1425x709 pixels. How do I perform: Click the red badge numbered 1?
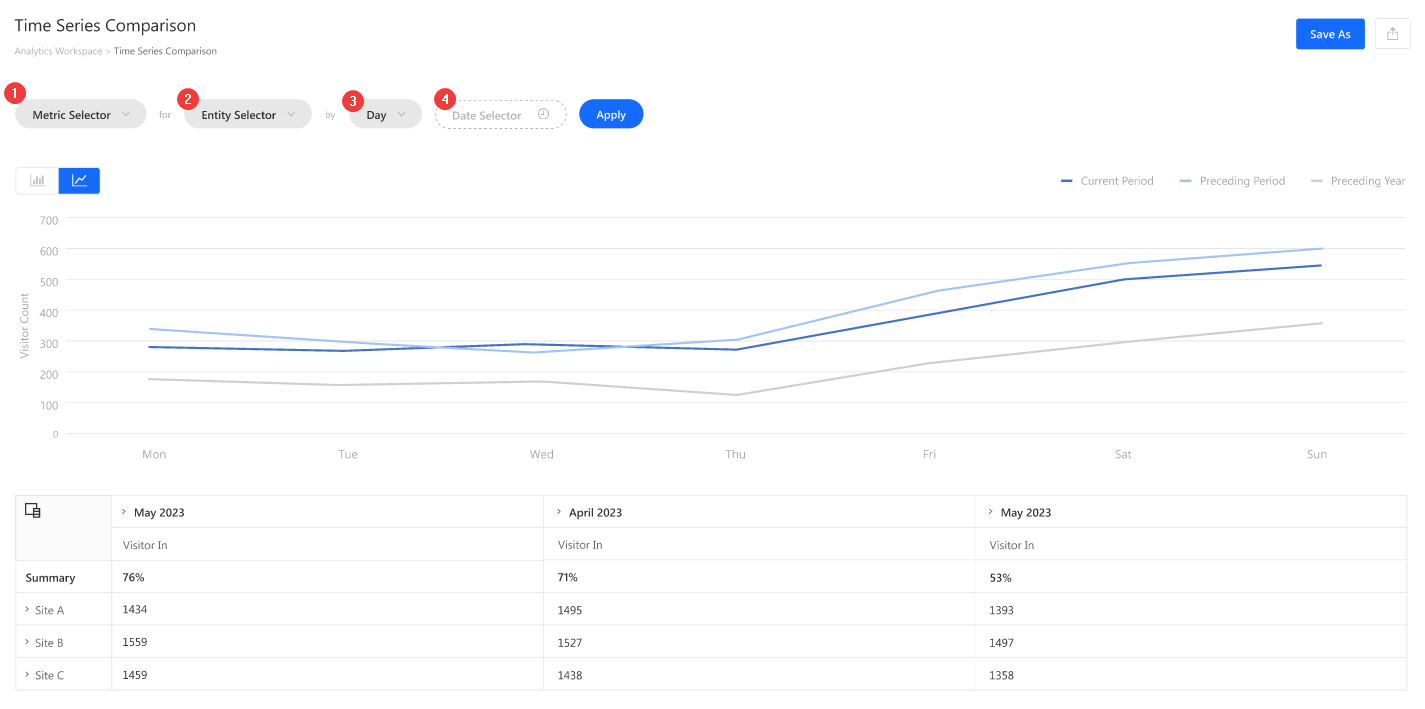click(14, 93)
